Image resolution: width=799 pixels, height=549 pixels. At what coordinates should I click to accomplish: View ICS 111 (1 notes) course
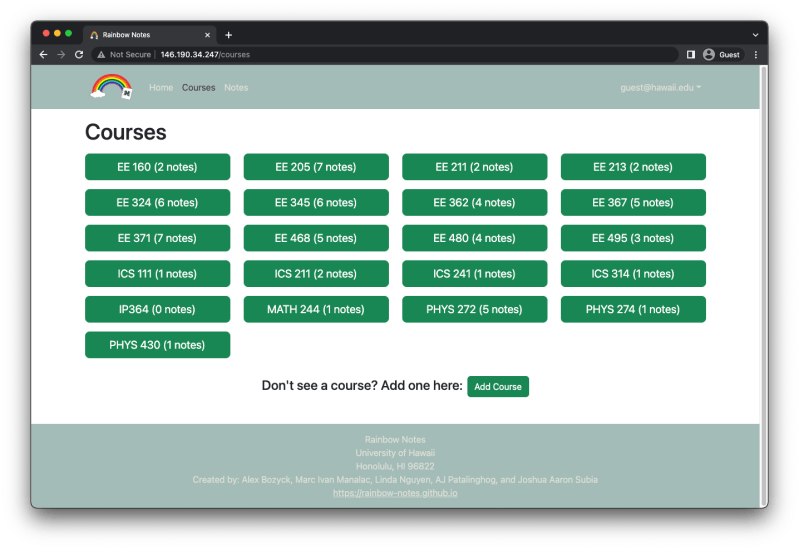click(x=157, y=274)
